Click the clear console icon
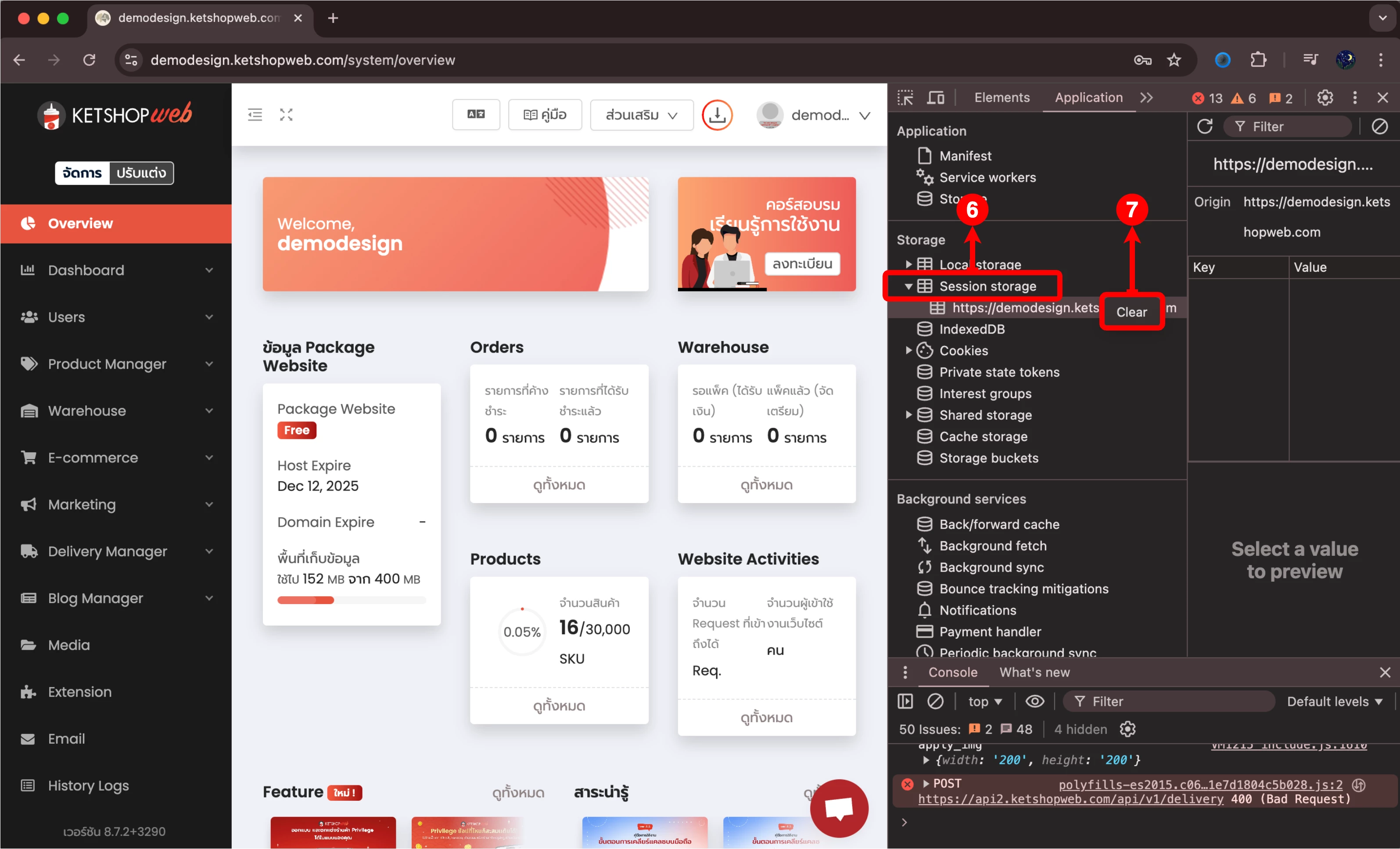Screen dimensions: 1400x849 coord(935,701)
